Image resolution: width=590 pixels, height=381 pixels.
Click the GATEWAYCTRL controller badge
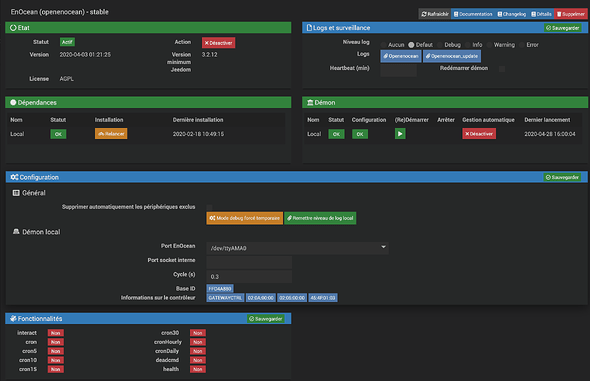coord(225,298)
